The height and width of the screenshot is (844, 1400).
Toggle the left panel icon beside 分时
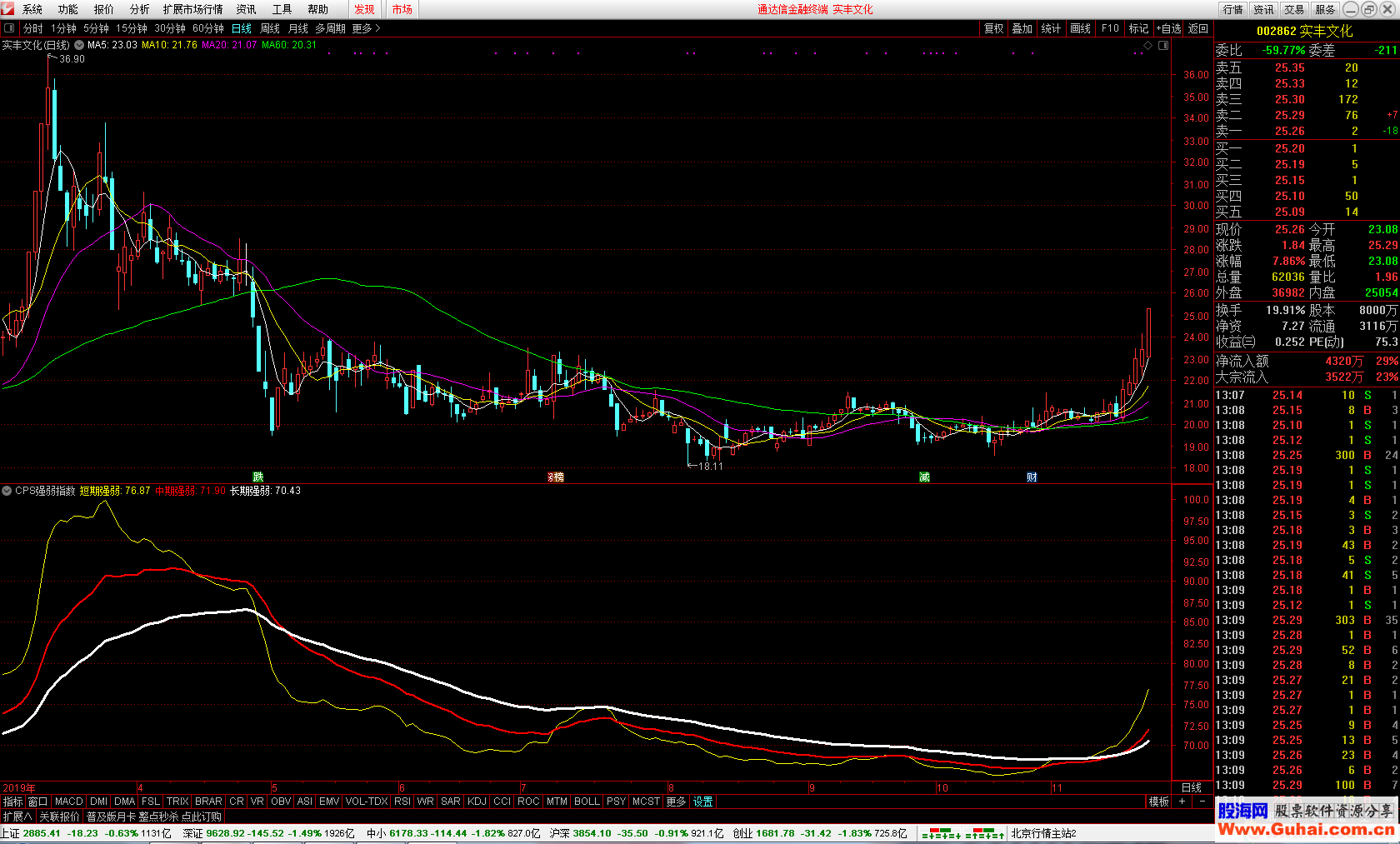point(9,28)
